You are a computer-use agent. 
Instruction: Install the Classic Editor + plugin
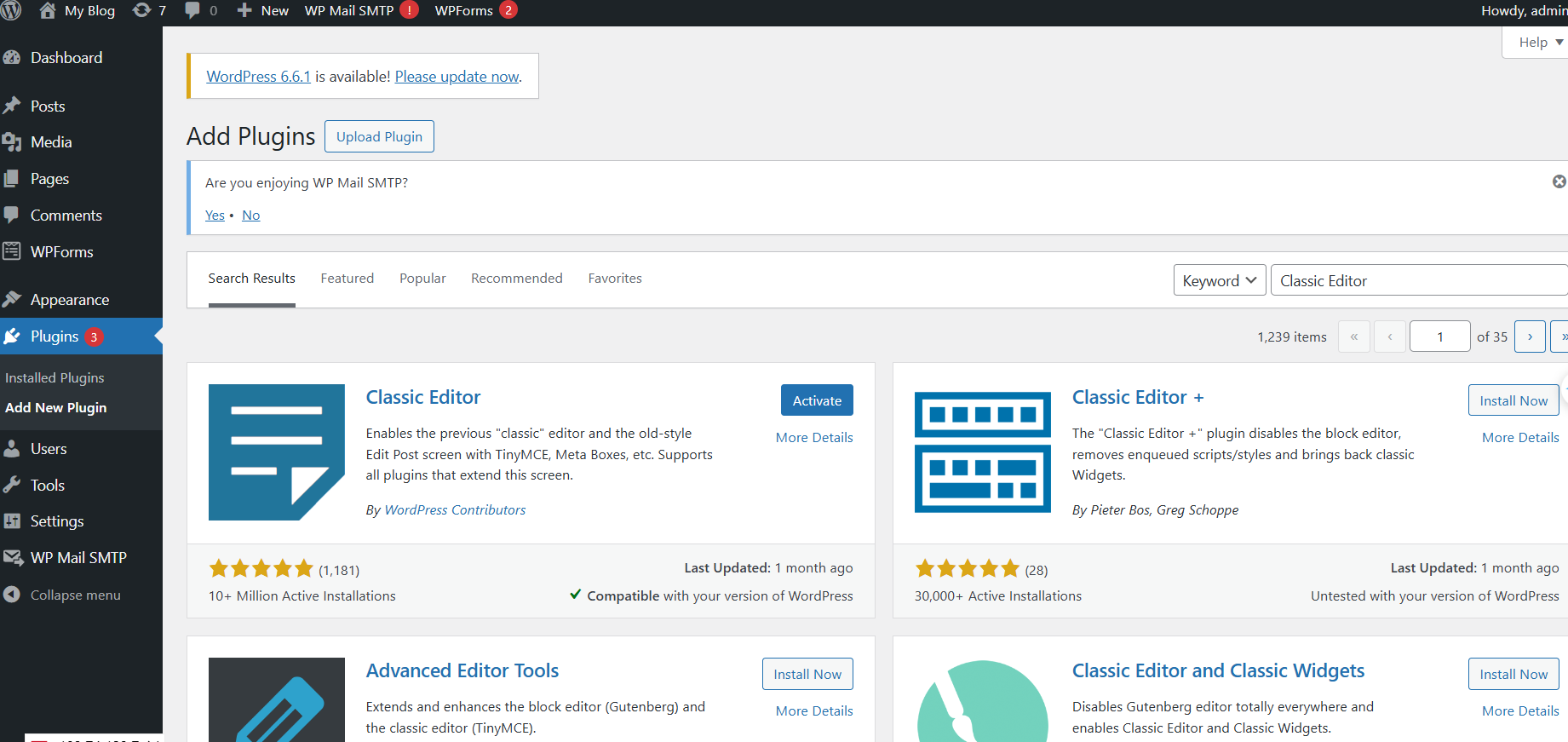[1513, 400]
